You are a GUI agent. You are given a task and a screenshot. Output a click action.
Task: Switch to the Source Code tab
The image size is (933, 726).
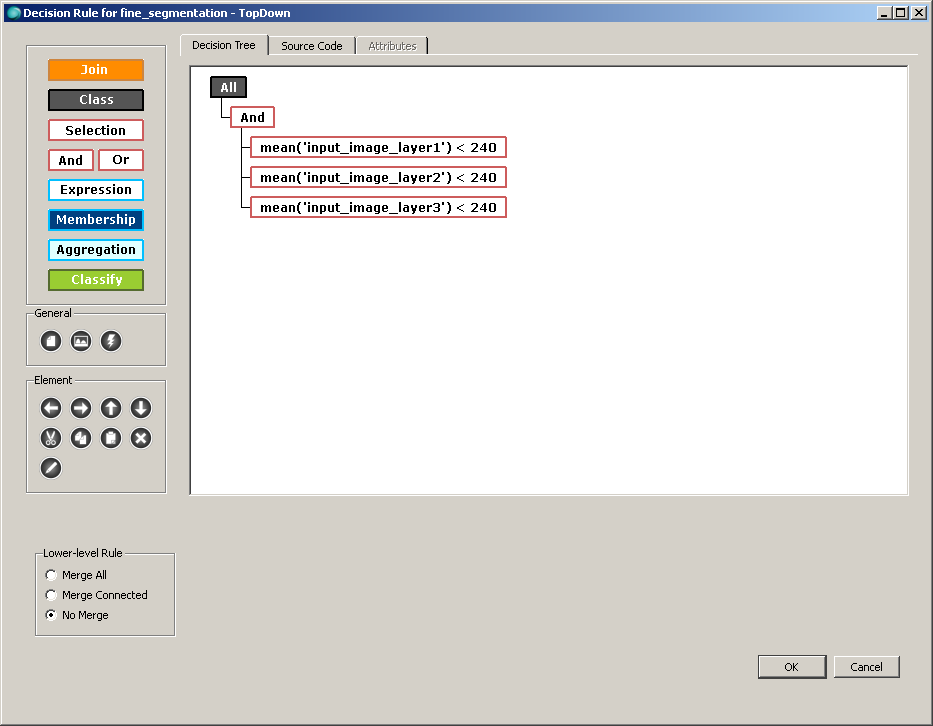pyautogui.click(x=311, y=45)
